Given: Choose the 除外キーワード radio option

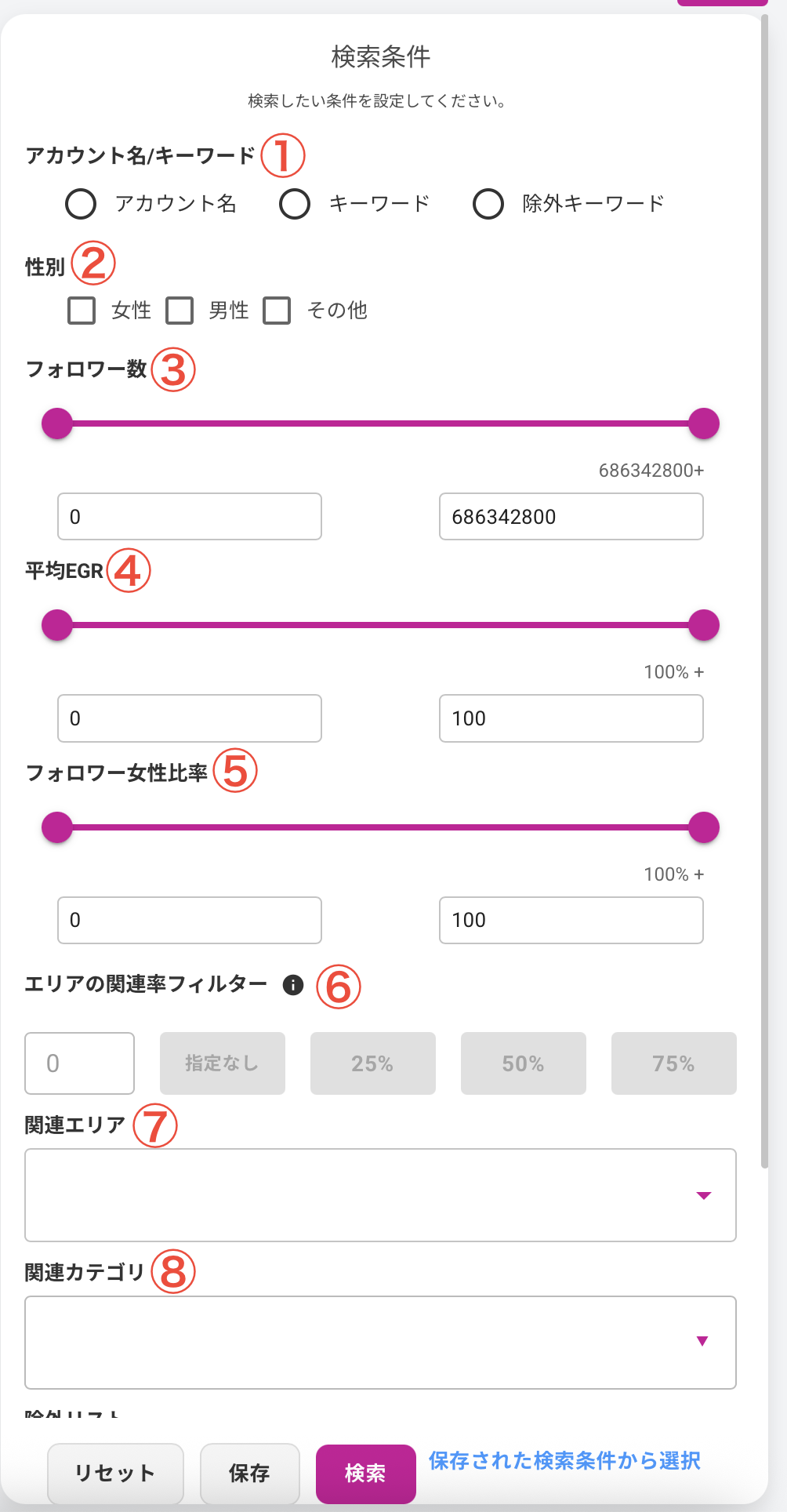Looking at the screenshot, I should click(488, 204).
